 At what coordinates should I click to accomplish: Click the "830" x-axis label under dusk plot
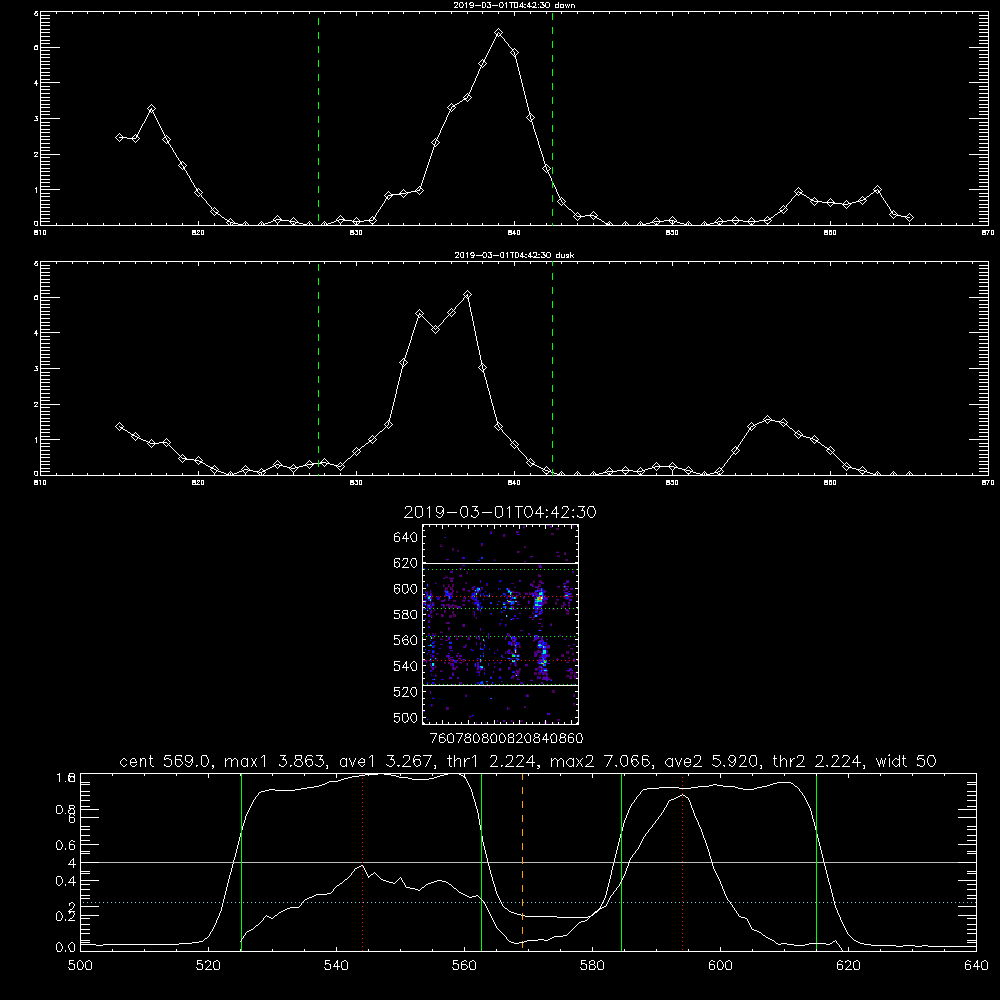coord(356,483)
